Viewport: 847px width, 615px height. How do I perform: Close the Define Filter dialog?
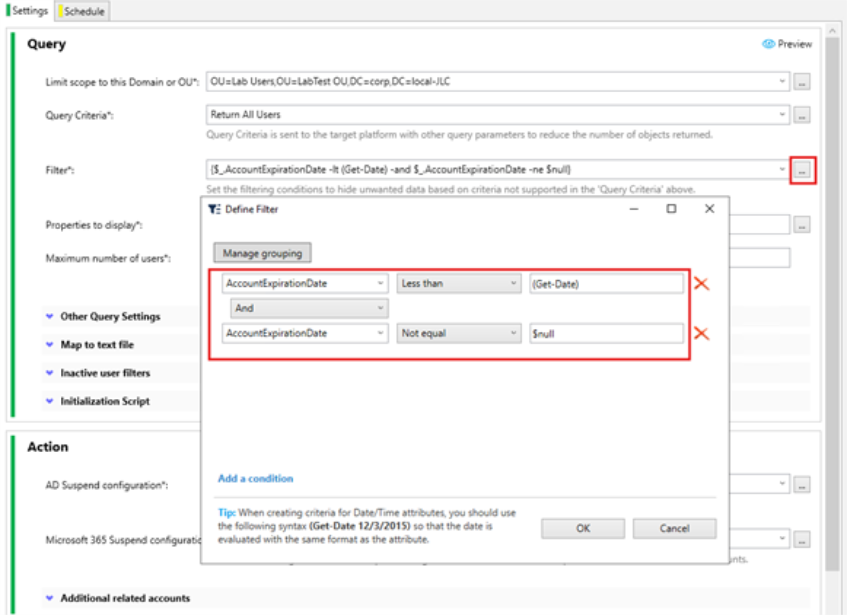[x=709, y=209]
